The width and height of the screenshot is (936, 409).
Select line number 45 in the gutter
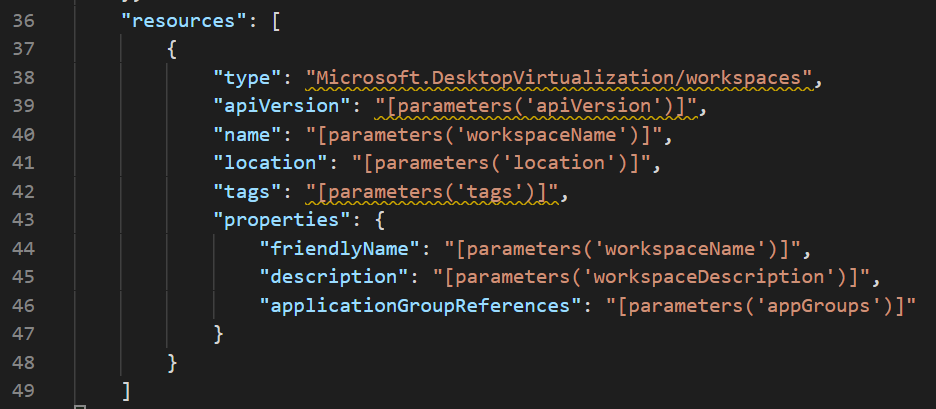(x=23, y=277)
